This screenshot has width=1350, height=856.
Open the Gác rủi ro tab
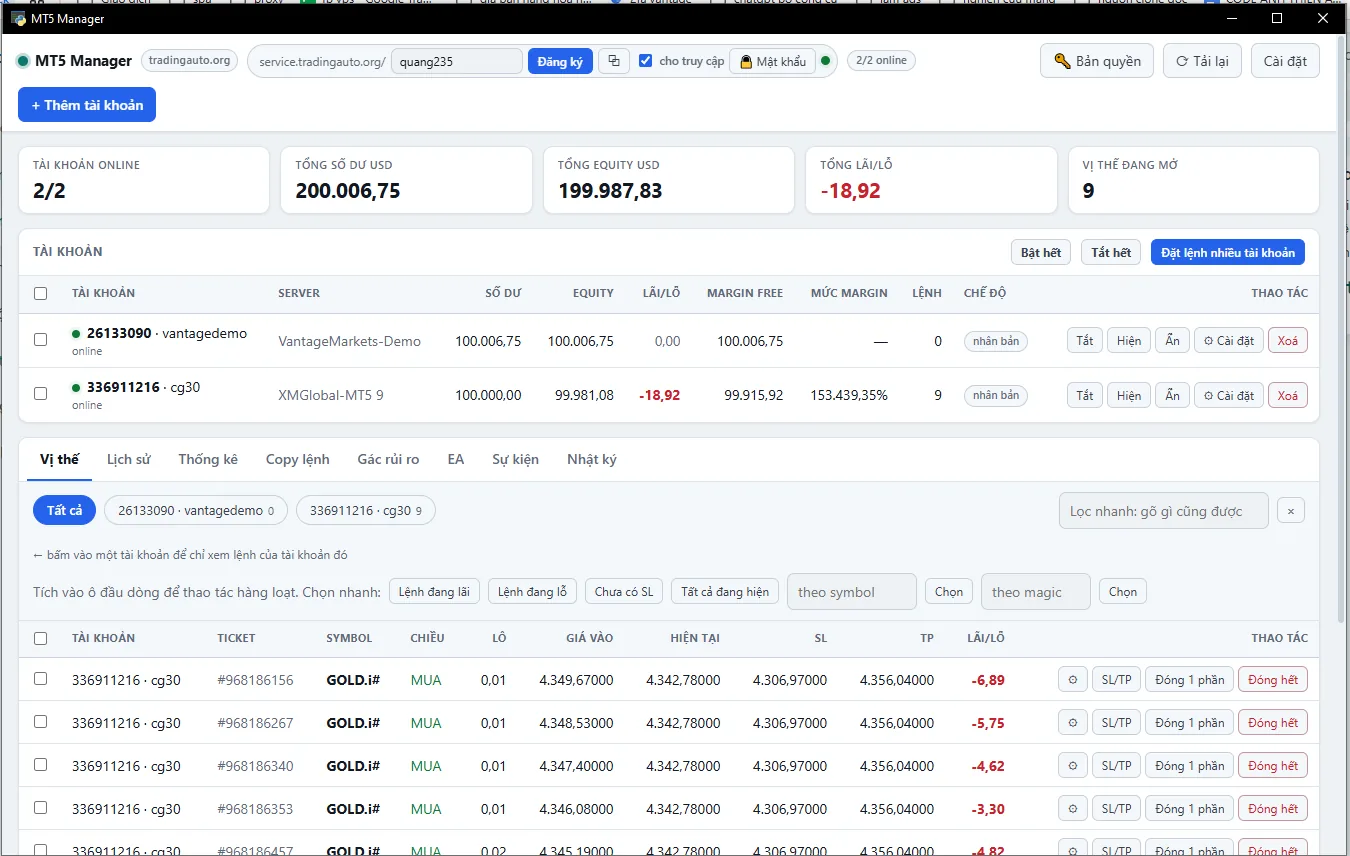click(x=388, y=460)
